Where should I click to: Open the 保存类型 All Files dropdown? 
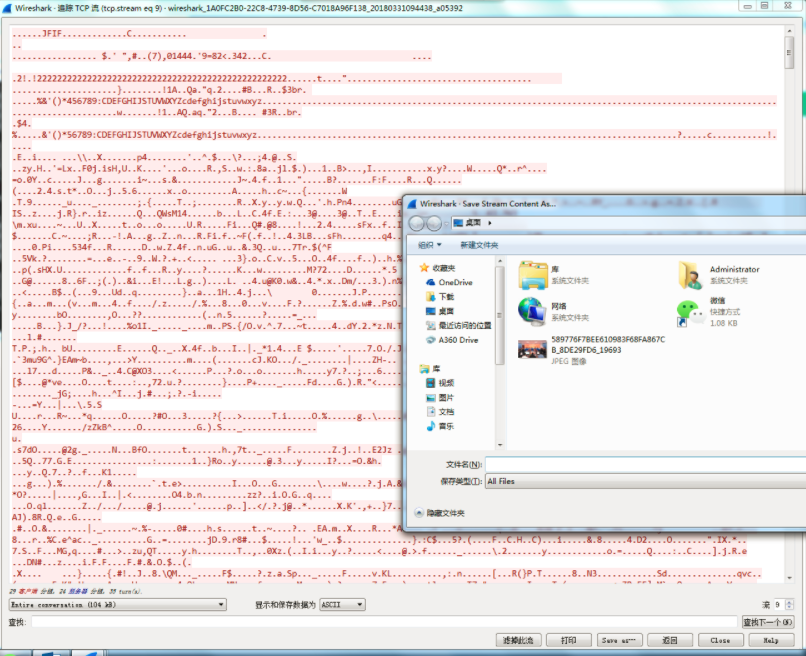pyautogui.click(x=645, y=481)
